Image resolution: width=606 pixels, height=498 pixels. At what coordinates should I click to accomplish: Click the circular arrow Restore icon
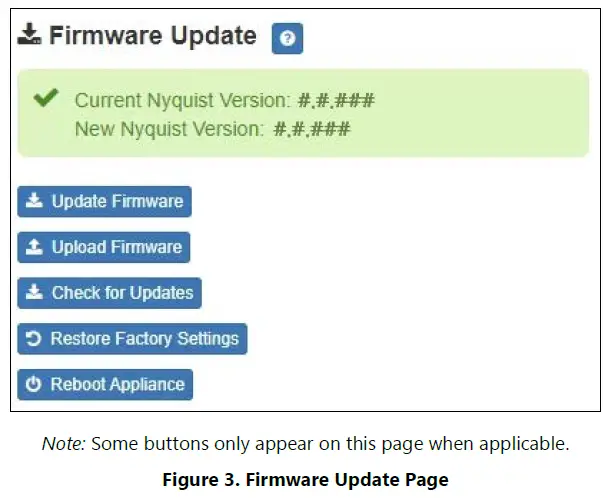(x=34, y=339)
